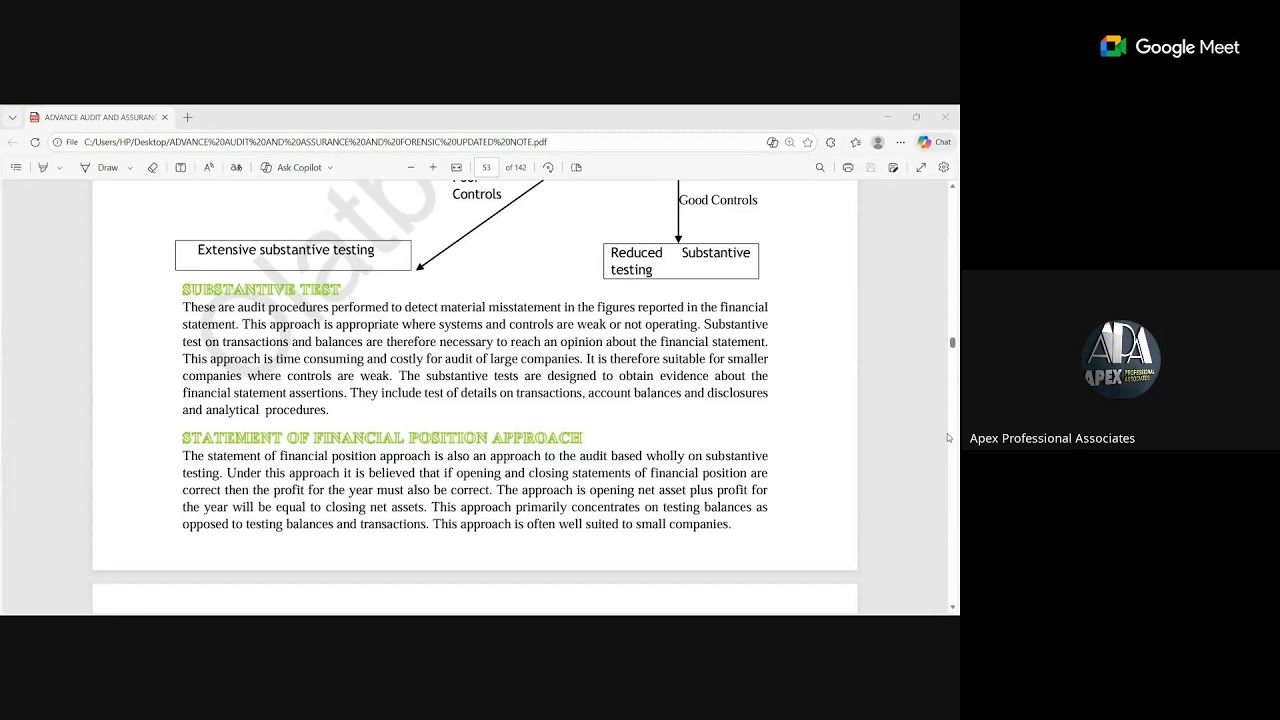The image size is (1280, 720).
Task: Add this page to favorites star
Action: tap(807, 142)
